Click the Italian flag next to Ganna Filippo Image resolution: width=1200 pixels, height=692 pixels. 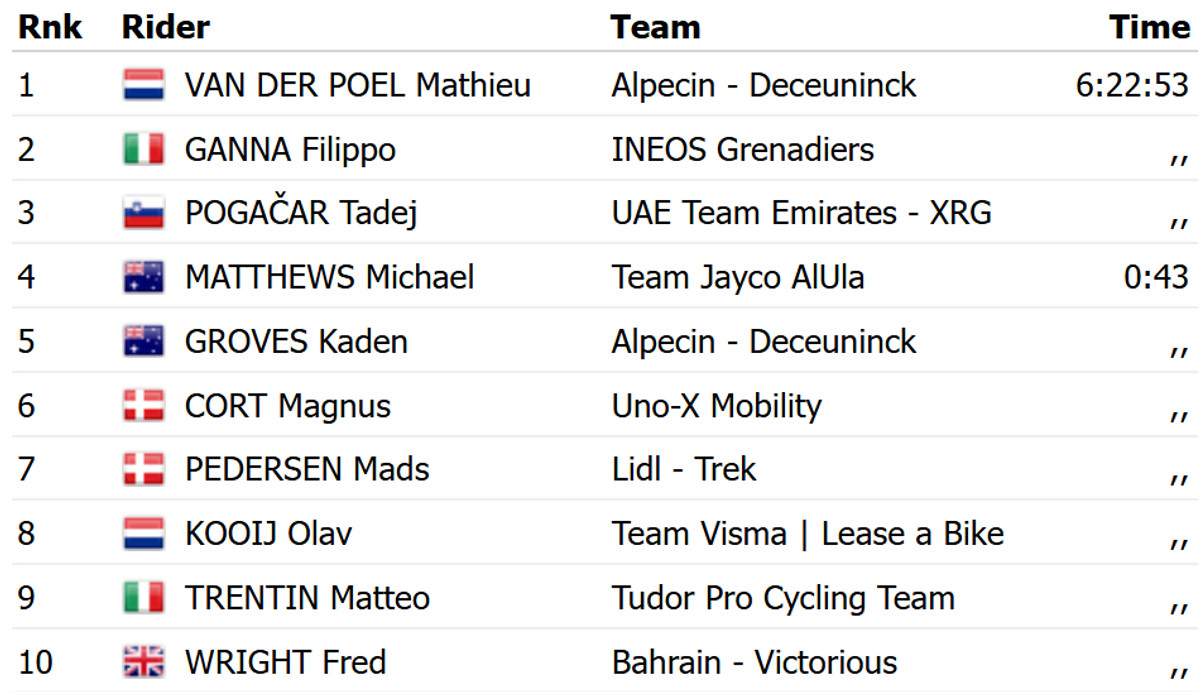[144, 150]
